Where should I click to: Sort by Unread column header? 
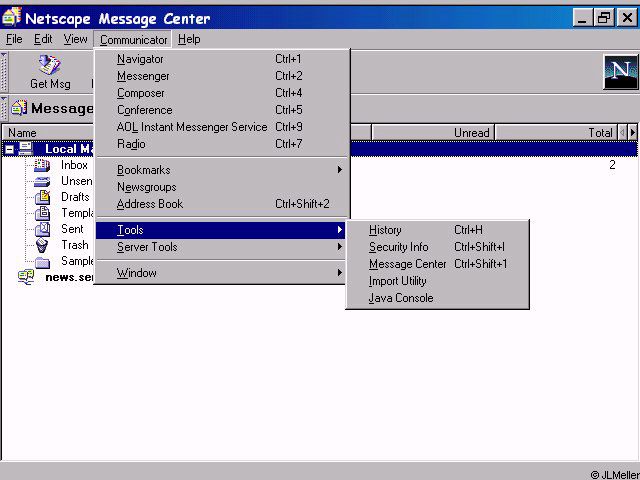pyautogui.click(x=433, y=133)
